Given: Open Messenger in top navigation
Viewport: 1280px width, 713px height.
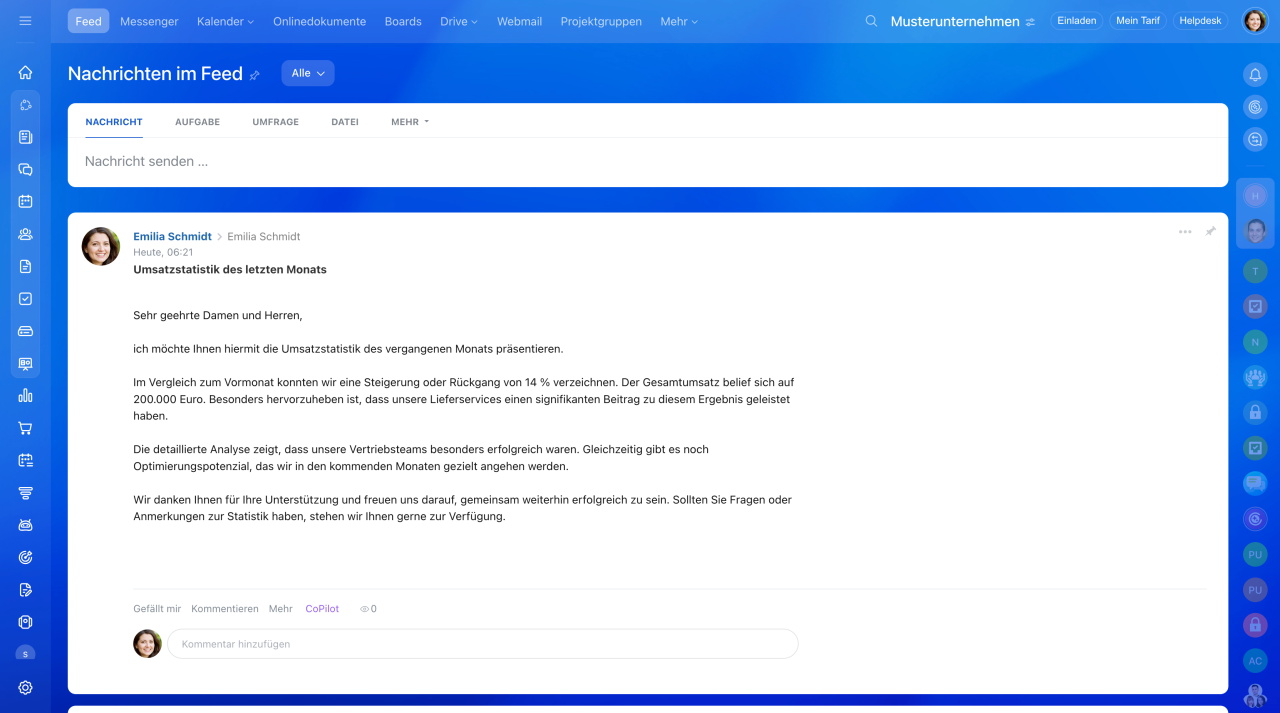Looking at the screenshot, I should click(149, 21).
